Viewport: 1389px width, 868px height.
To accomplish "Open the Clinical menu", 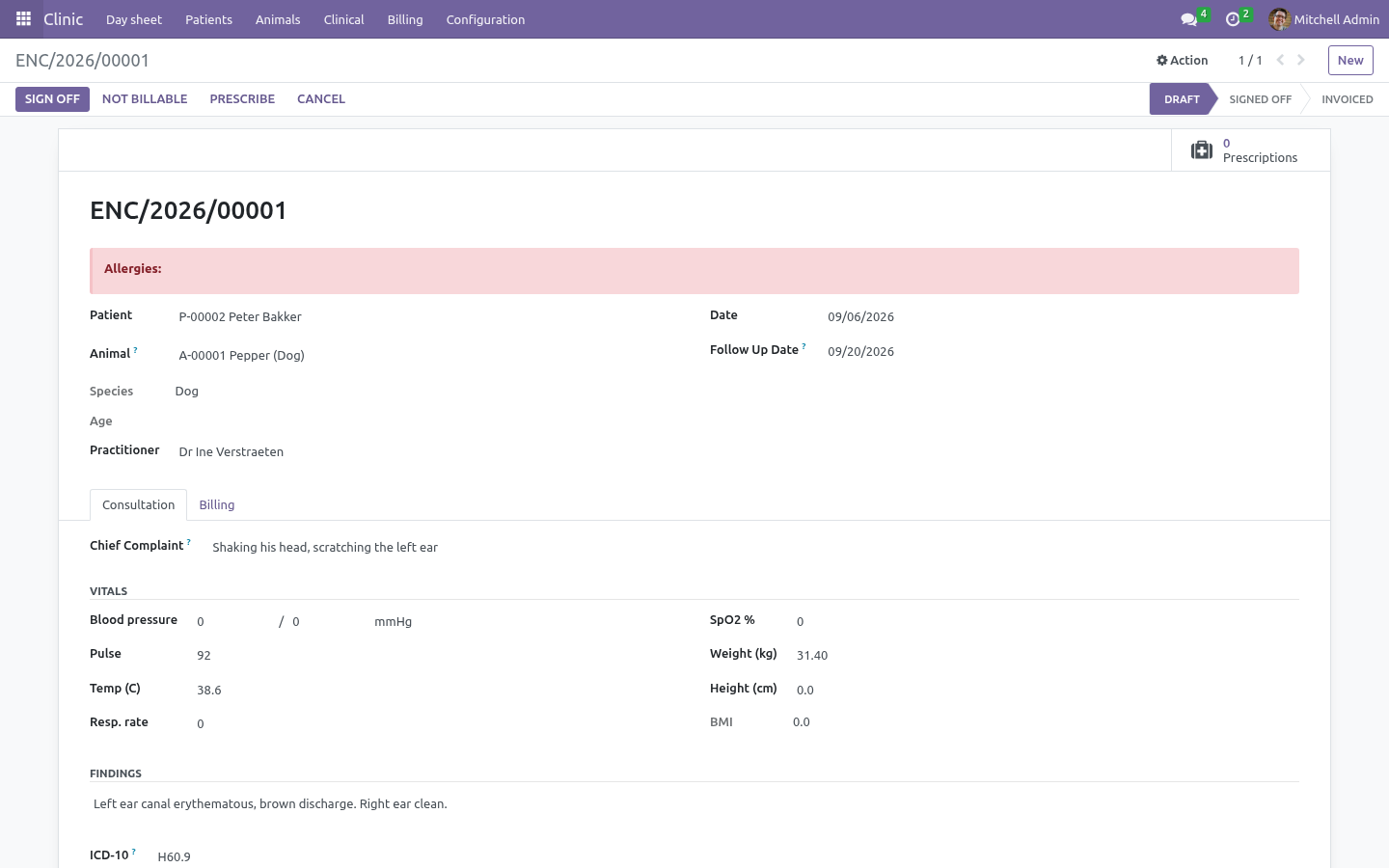I will point(343,19).
